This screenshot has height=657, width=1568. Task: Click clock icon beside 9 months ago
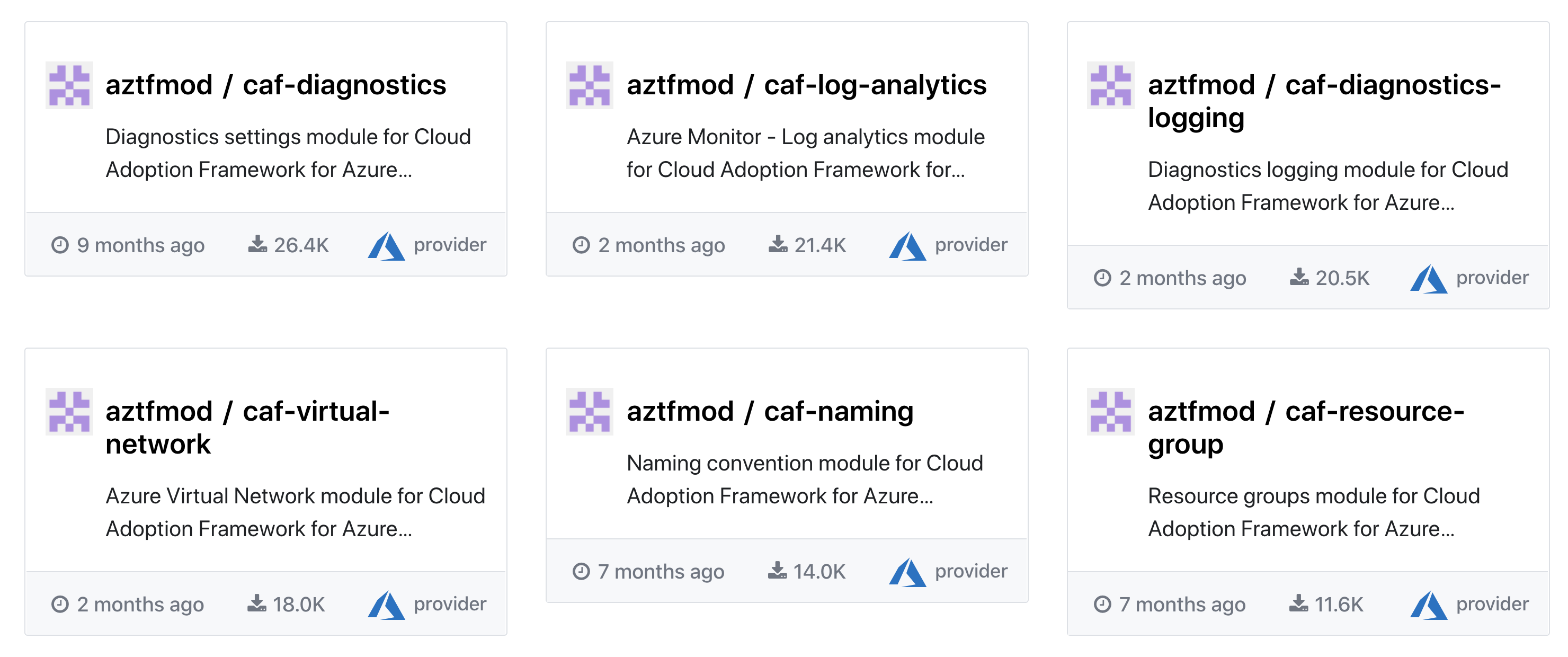pos(60,245)
